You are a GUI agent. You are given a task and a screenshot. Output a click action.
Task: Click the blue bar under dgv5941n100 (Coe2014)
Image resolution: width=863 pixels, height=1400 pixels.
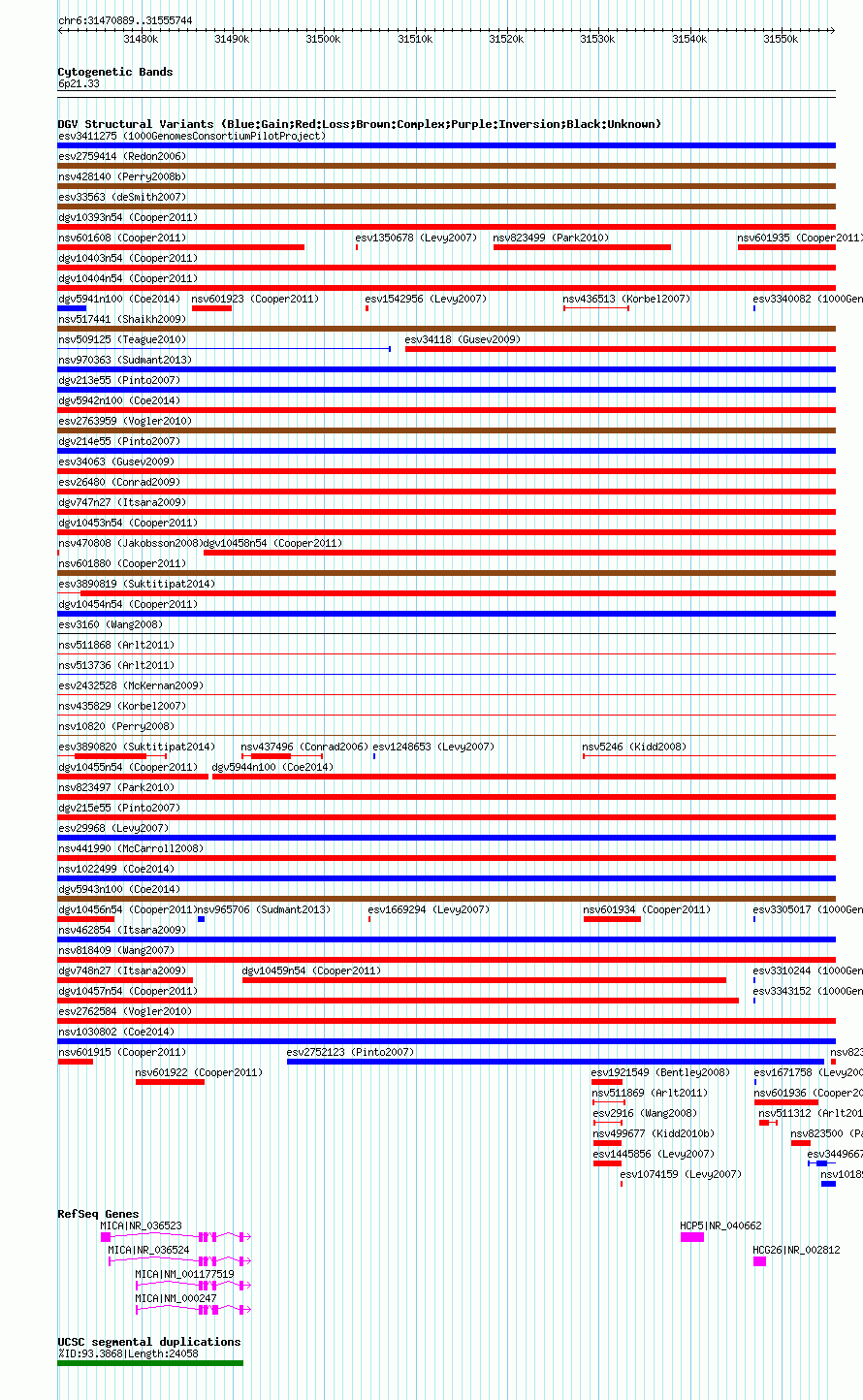(x=72, y=308)
